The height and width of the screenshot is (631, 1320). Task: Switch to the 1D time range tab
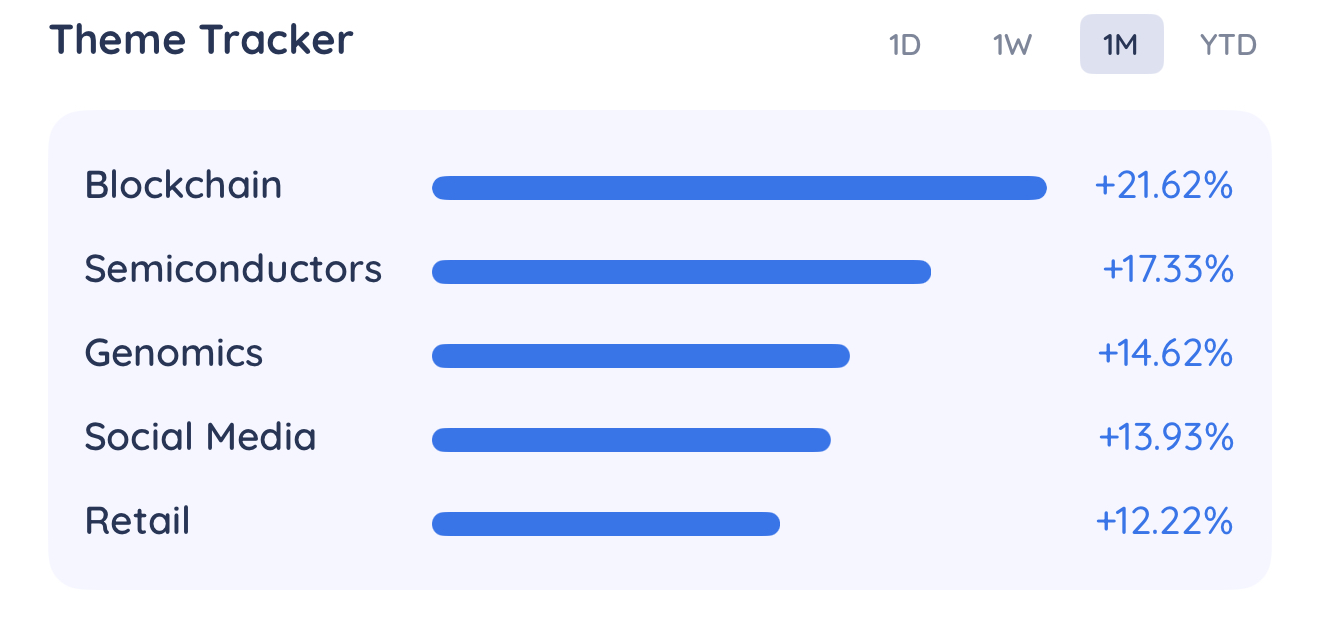[x=904, y=45]
